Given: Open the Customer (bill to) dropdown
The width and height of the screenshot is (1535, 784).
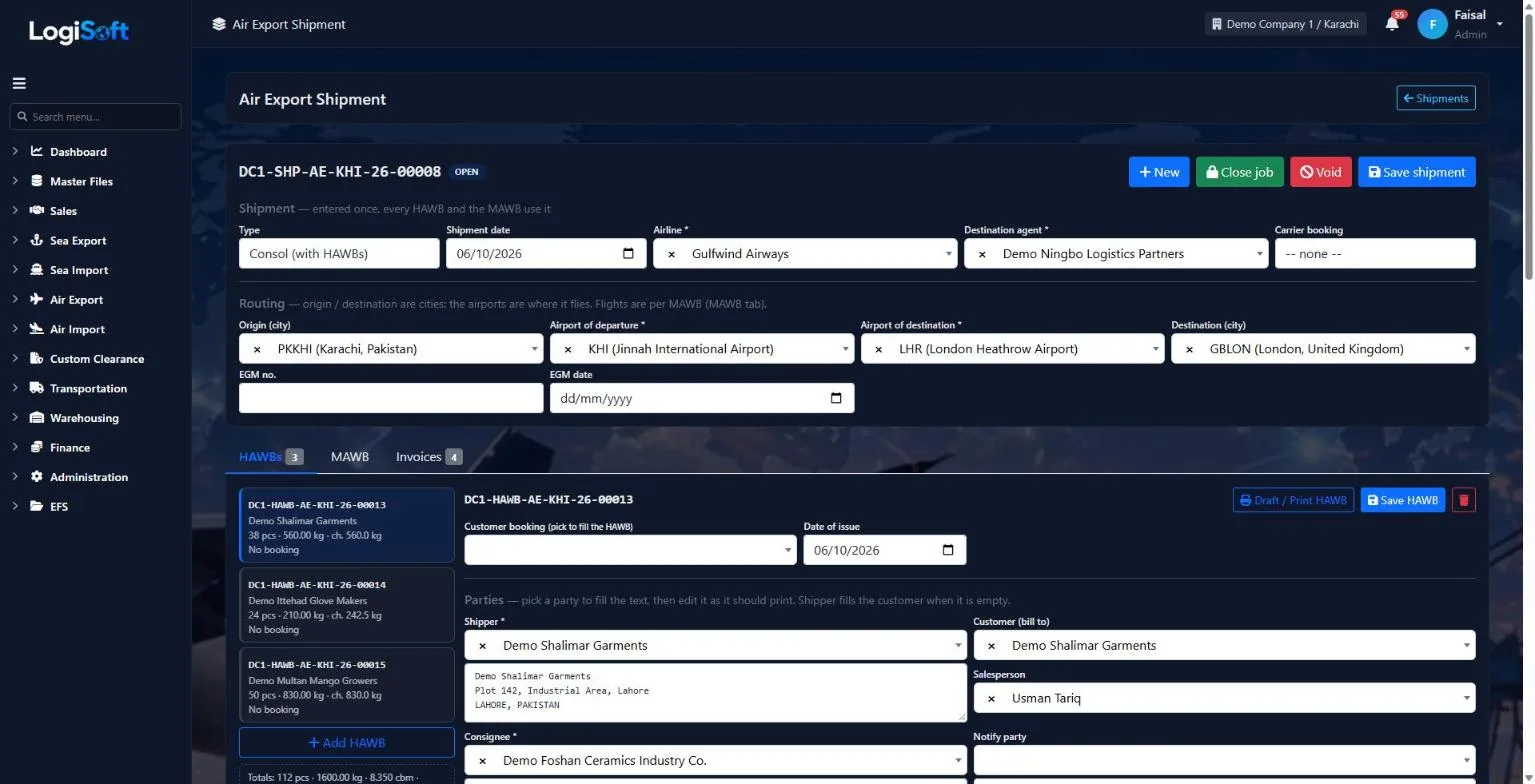Looking at the screenshot, I should (1224, 645).
